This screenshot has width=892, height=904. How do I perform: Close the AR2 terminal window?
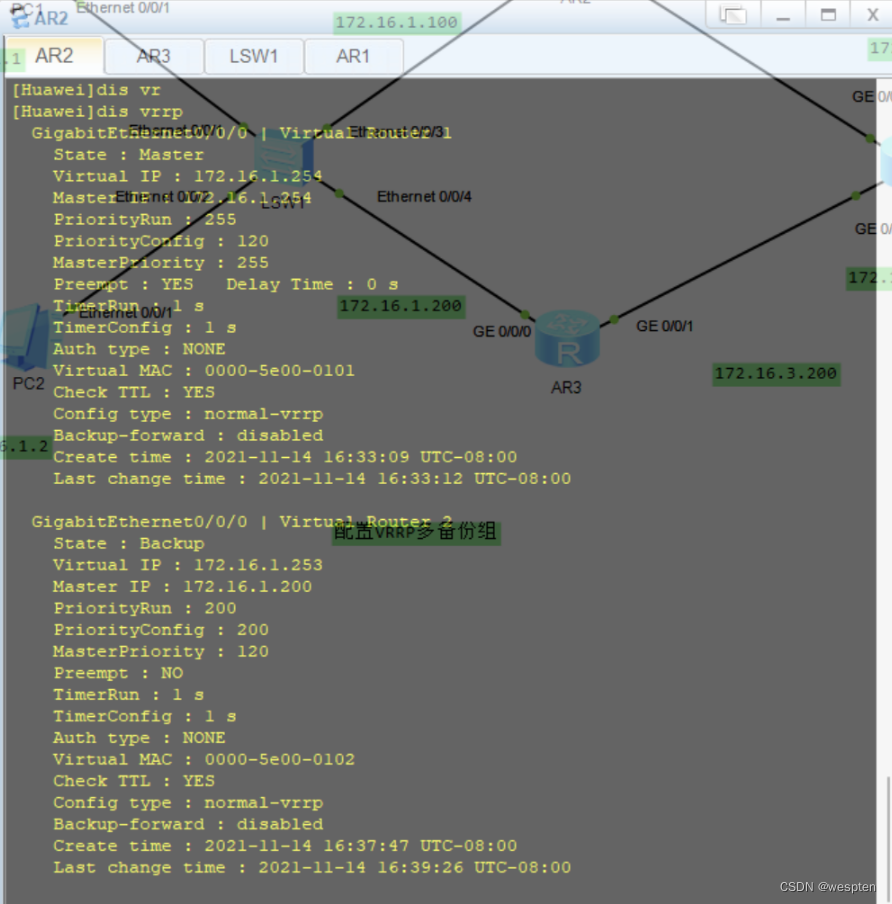pos(872,14)
